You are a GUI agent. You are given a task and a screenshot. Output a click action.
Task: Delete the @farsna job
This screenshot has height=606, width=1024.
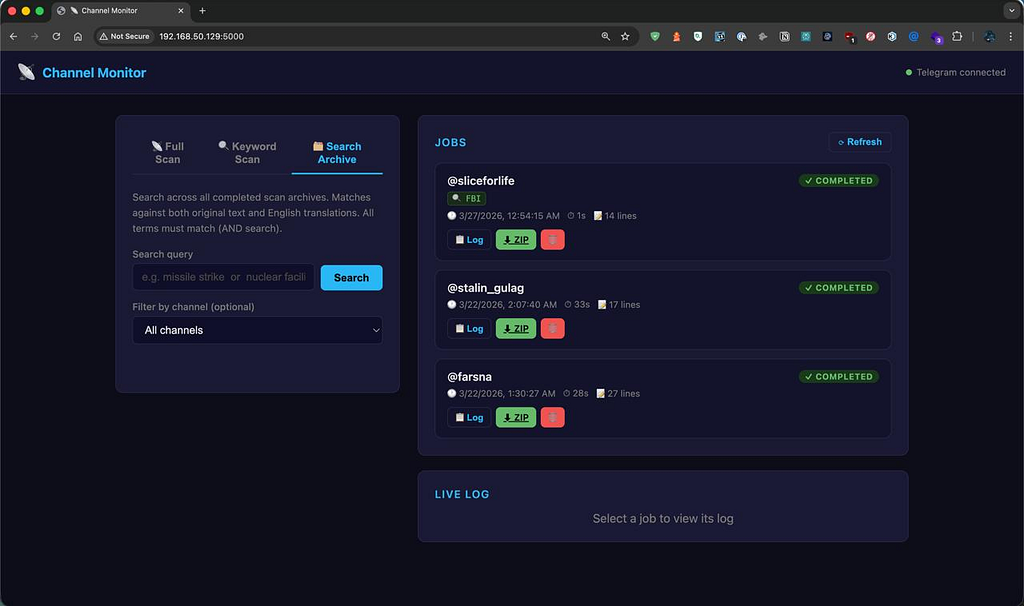[x=552, y=417]
